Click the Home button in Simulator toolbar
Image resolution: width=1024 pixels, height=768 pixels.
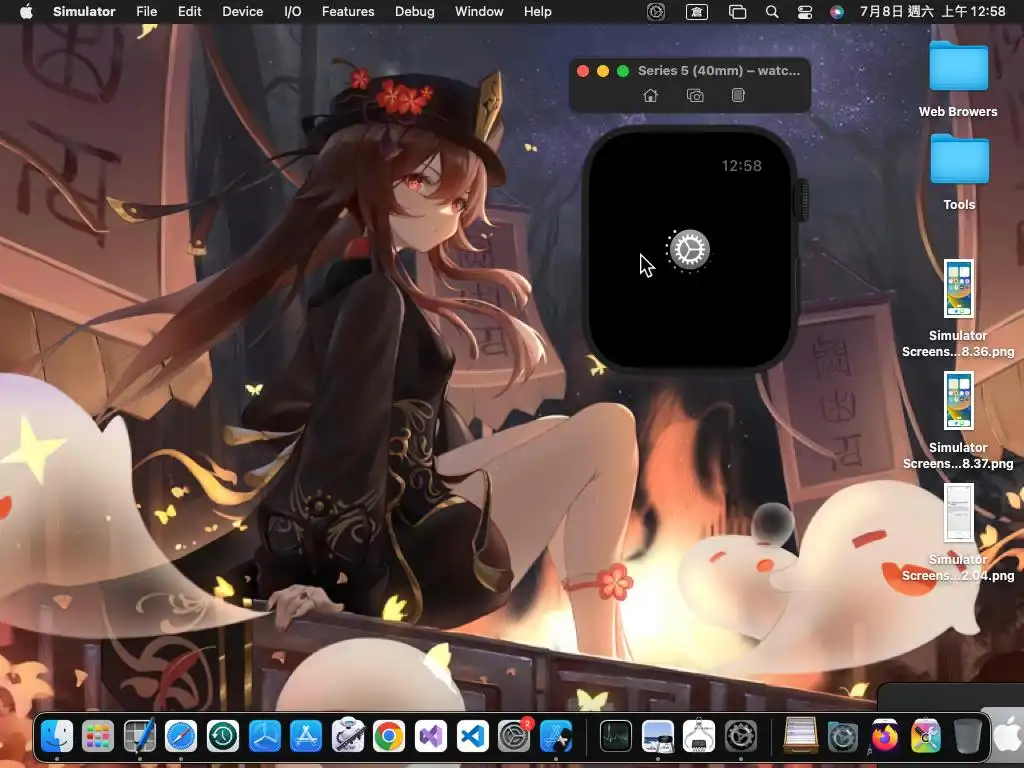point(650,95)
